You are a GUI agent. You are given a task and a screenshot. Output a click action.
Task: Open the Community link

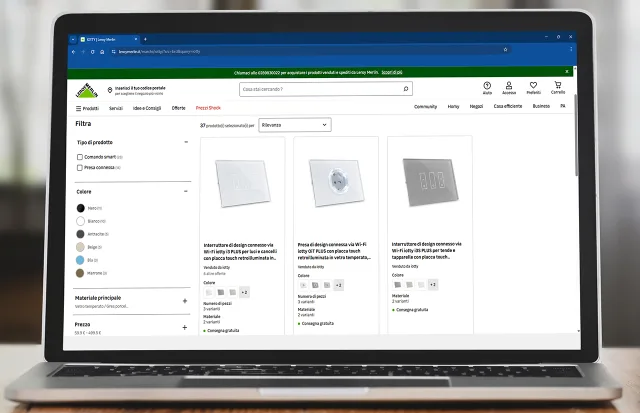pyautogui.click(x=425, y=106)
